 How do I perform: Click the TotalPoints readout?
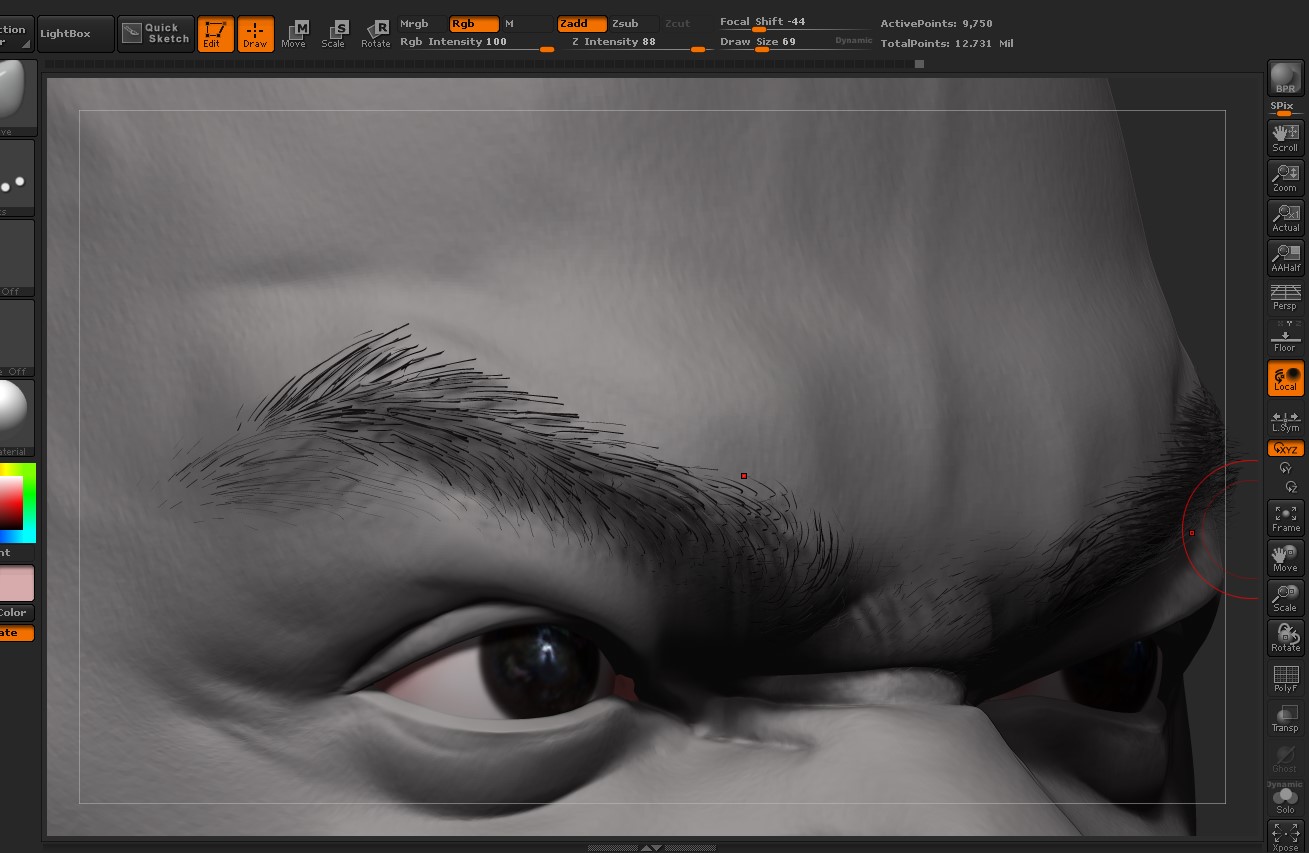(947, 44)
